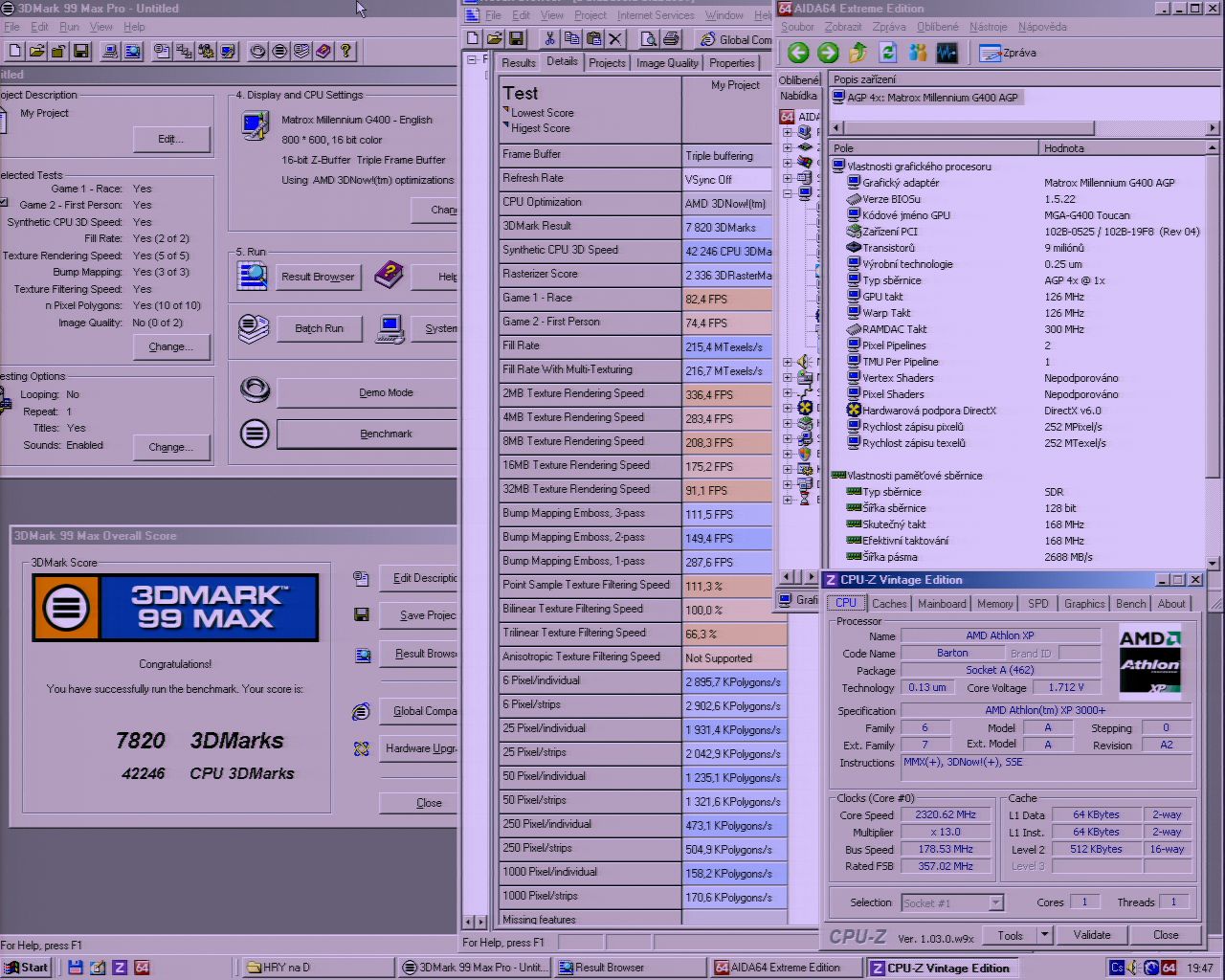Click Save floppy icon in Result Browser toolbar

pyautogui.click(x=517, y=38)
